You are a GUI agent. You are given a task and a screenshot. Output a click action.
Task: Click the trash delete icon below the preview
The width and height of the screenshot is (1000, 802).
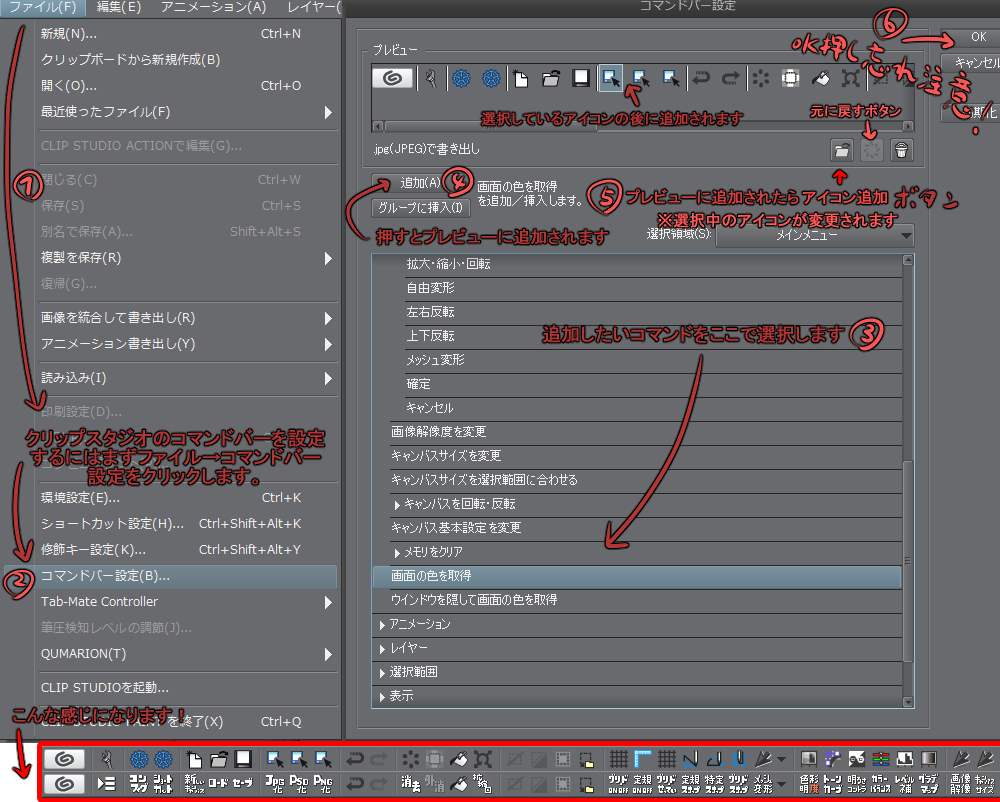pyautogui.click(x=901, y=150)
